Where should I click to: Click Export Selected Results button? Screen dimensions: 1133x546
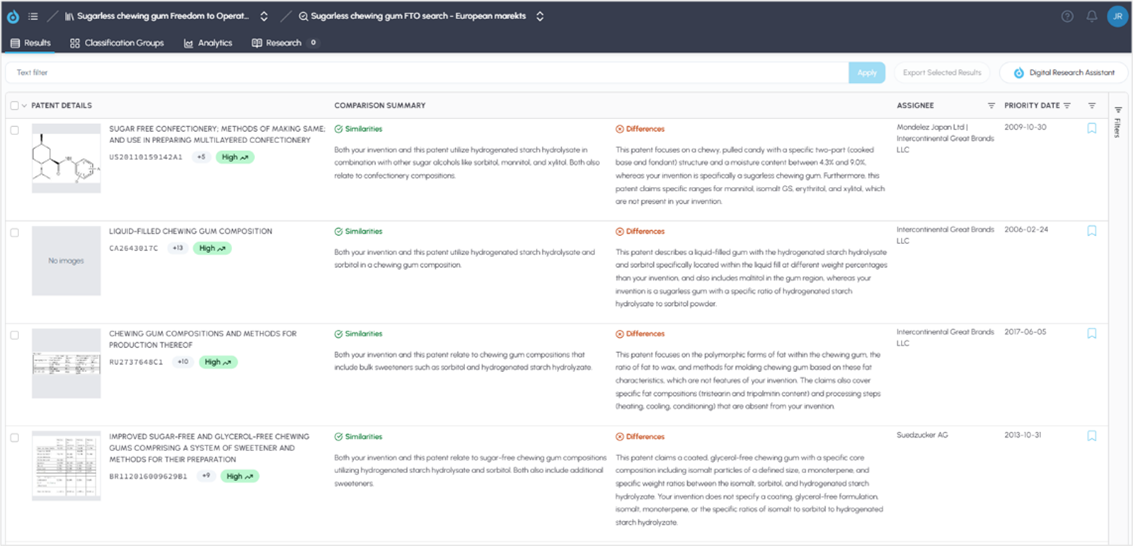[x=942, y=72]
